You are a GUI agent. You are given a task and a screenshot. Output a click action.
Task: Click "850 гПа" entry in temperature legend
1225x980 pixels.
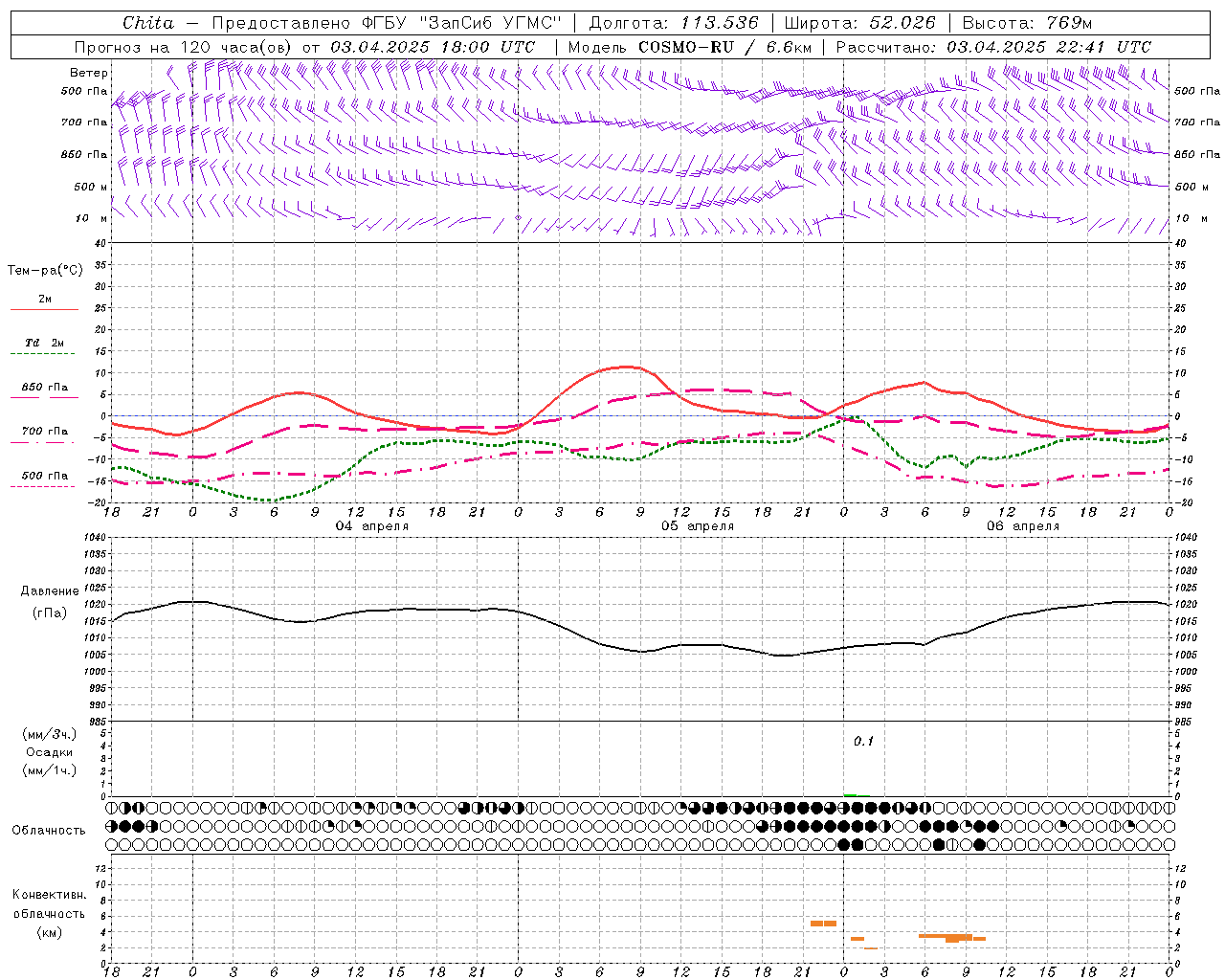(x=45, y=388)
